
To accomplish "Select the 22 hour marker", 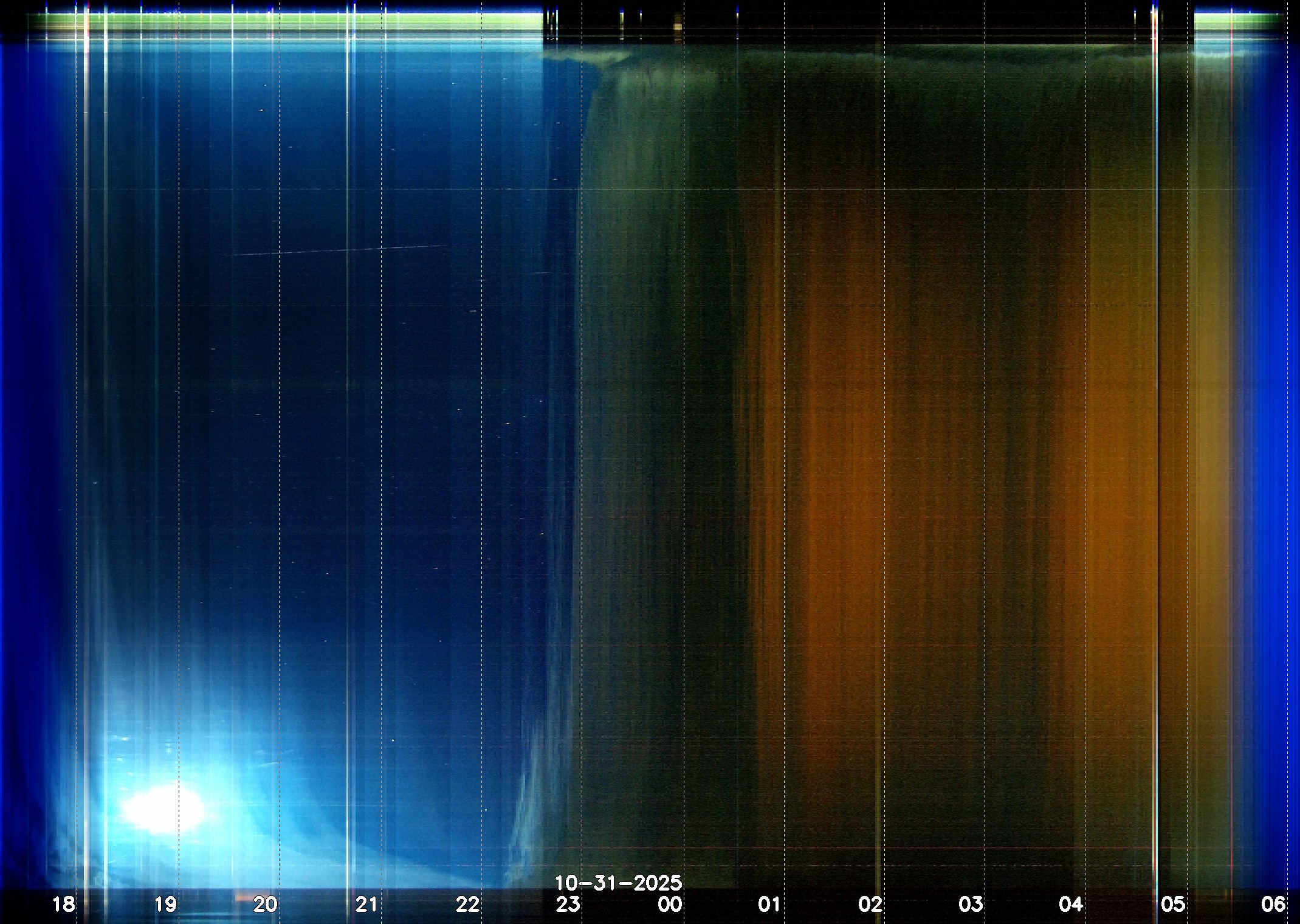I will (467, 905).
